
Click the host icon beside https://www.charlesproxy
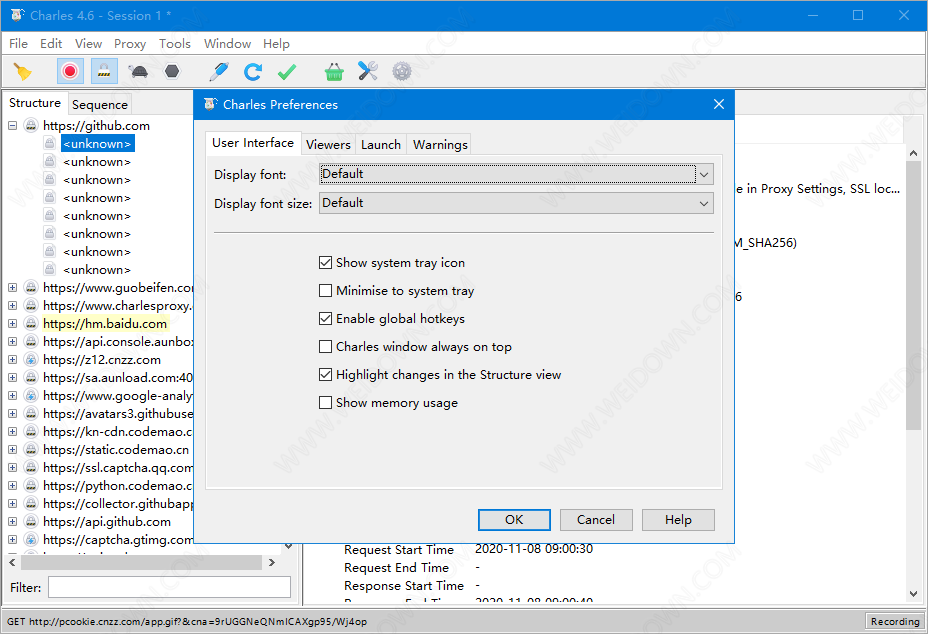[x=31, y=305]
